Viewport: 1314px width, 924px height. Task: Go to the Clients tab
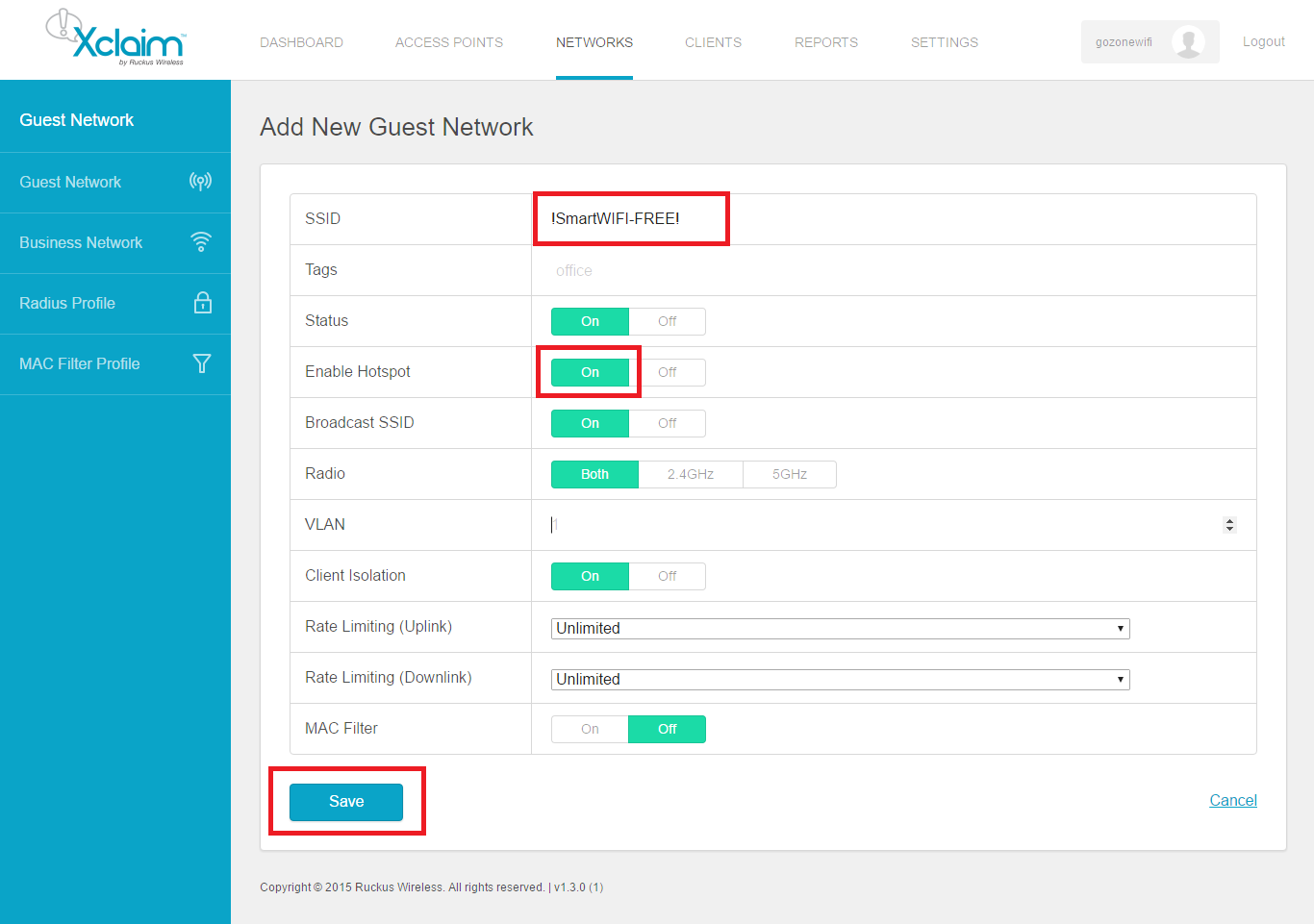point(713,42)
